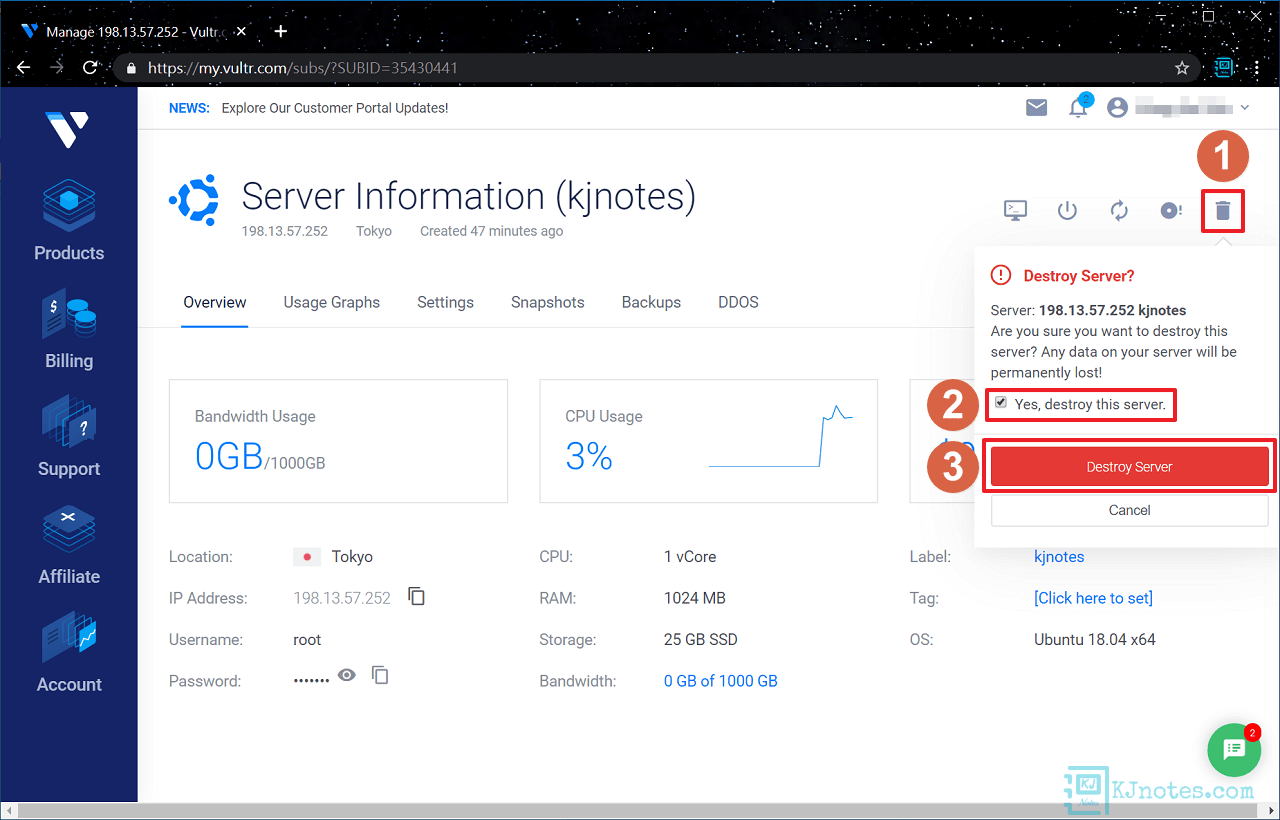Screen dimensions: 1280x820
Task: Switch to the Snapshots tab
Action: [548, 302]
